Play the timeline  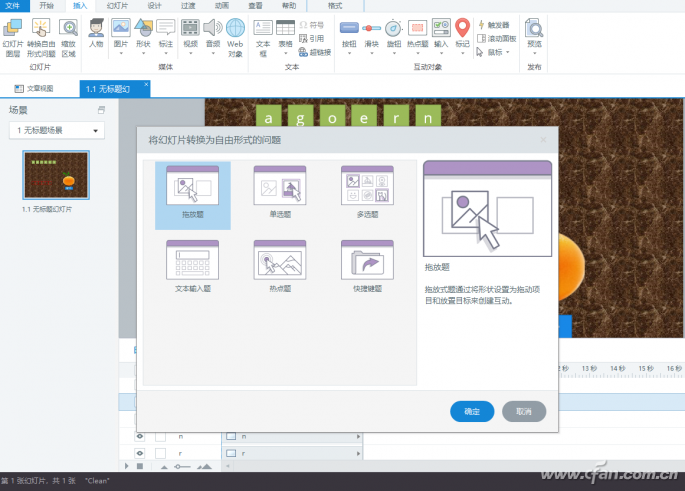(127, 466)
